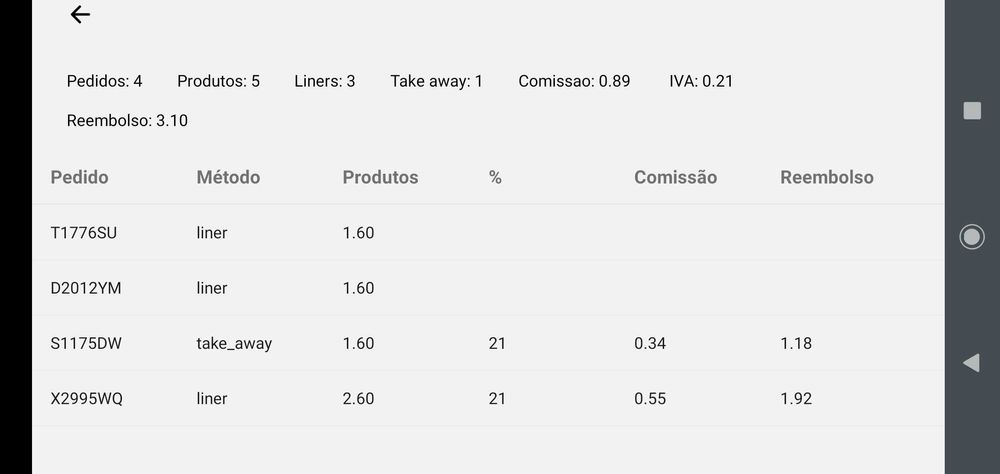Screen dimensions: 1000x474
Task: Open order S1175DW
Action: 86,343
